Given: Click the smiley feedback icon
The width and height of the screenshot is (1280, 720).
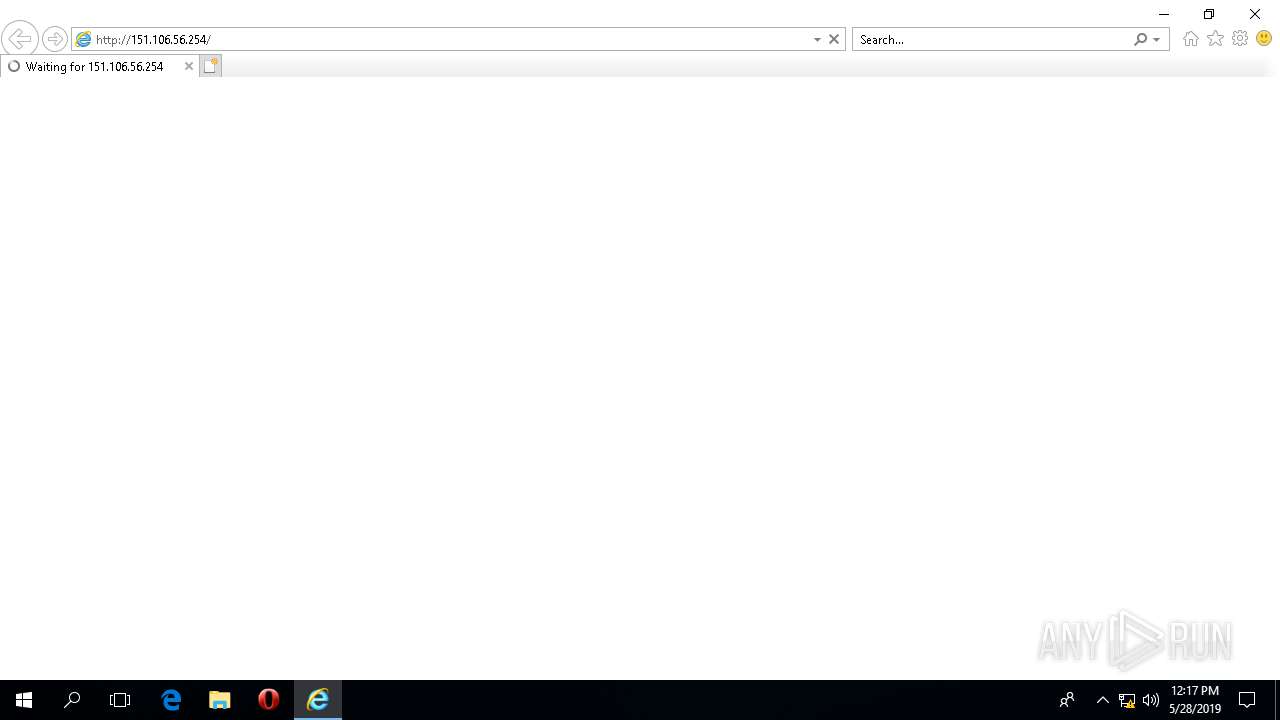Looking at the screenshot, I should (x=1264, y=38).
